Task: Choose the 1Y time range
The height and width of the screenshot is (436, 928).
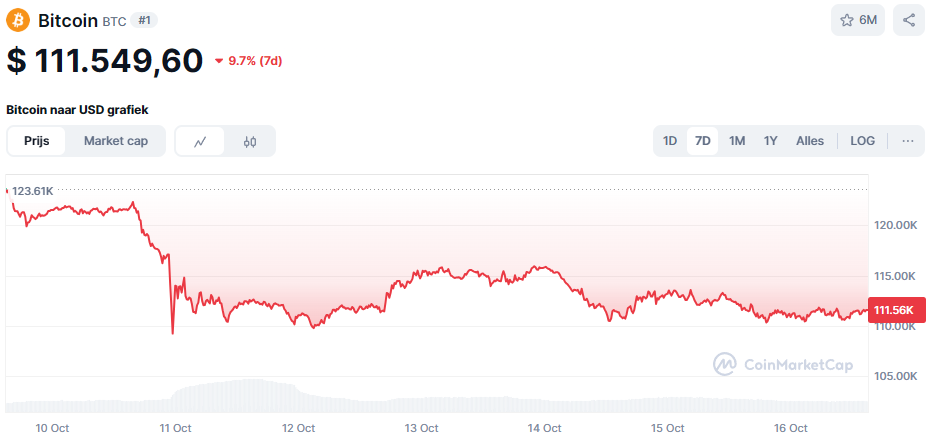Action: pyautogui.click(x=771, y=141)
